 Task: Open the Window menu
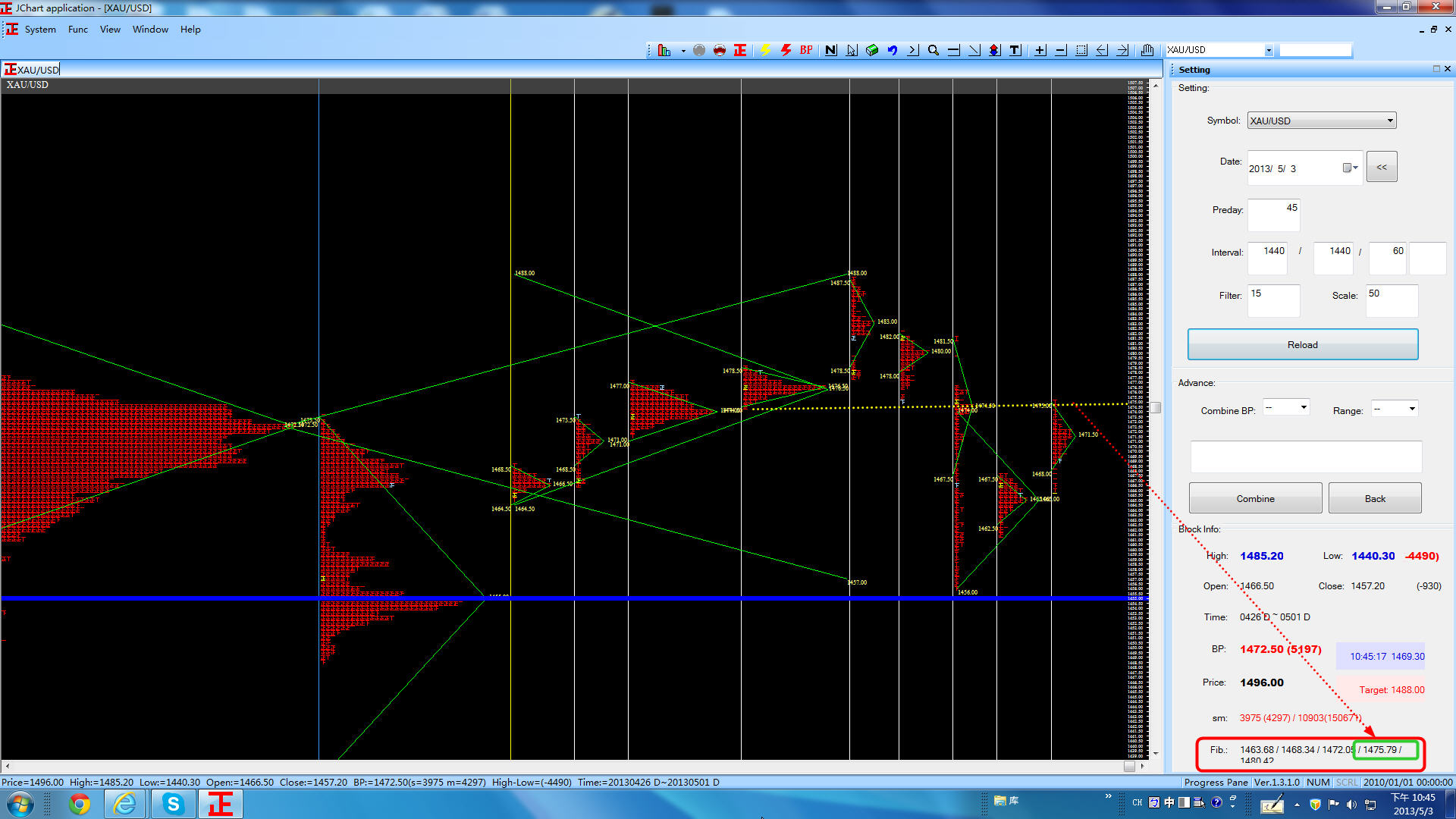click(150, 30)
